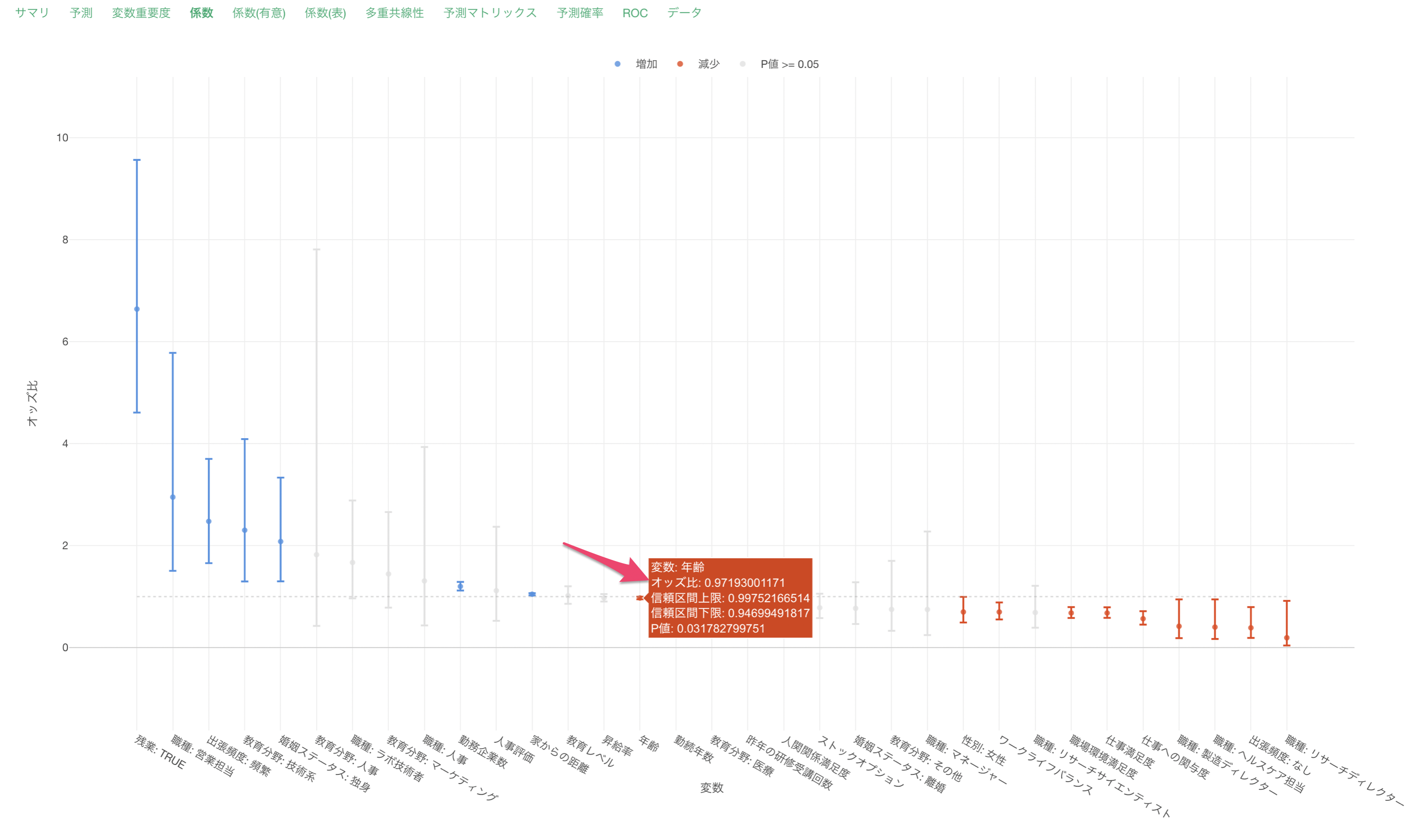Click the tooltip line 信頼区間上限: 0.99752166514
Viewport: 1420px width, 840px height.
(730, 598)
